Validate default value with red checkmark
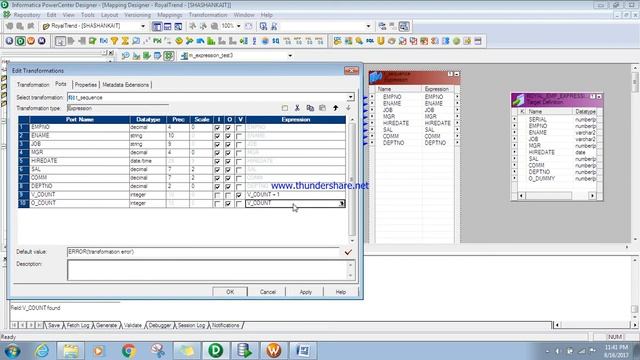This screenshot has height=360, width=640. [348, 252]
